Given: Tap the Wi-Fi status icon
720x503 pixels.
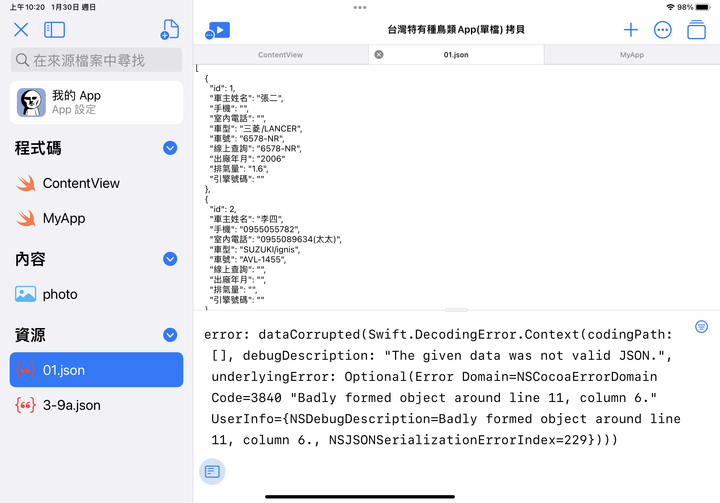Looking at the screenshot, I should pyautogui.click(x=670, y=7).
